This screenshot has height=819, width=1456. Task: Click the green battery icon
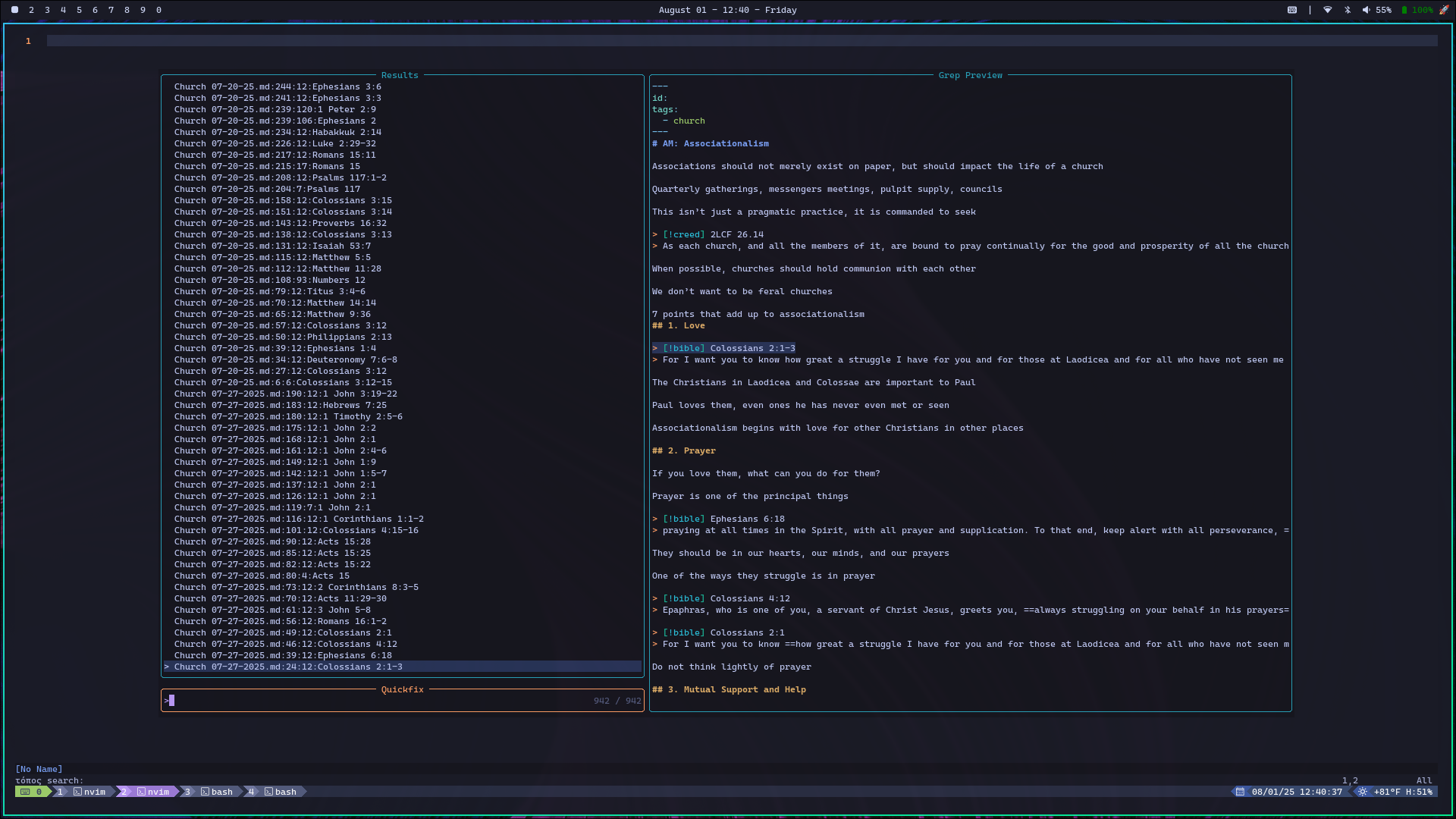coord(1404,10)
